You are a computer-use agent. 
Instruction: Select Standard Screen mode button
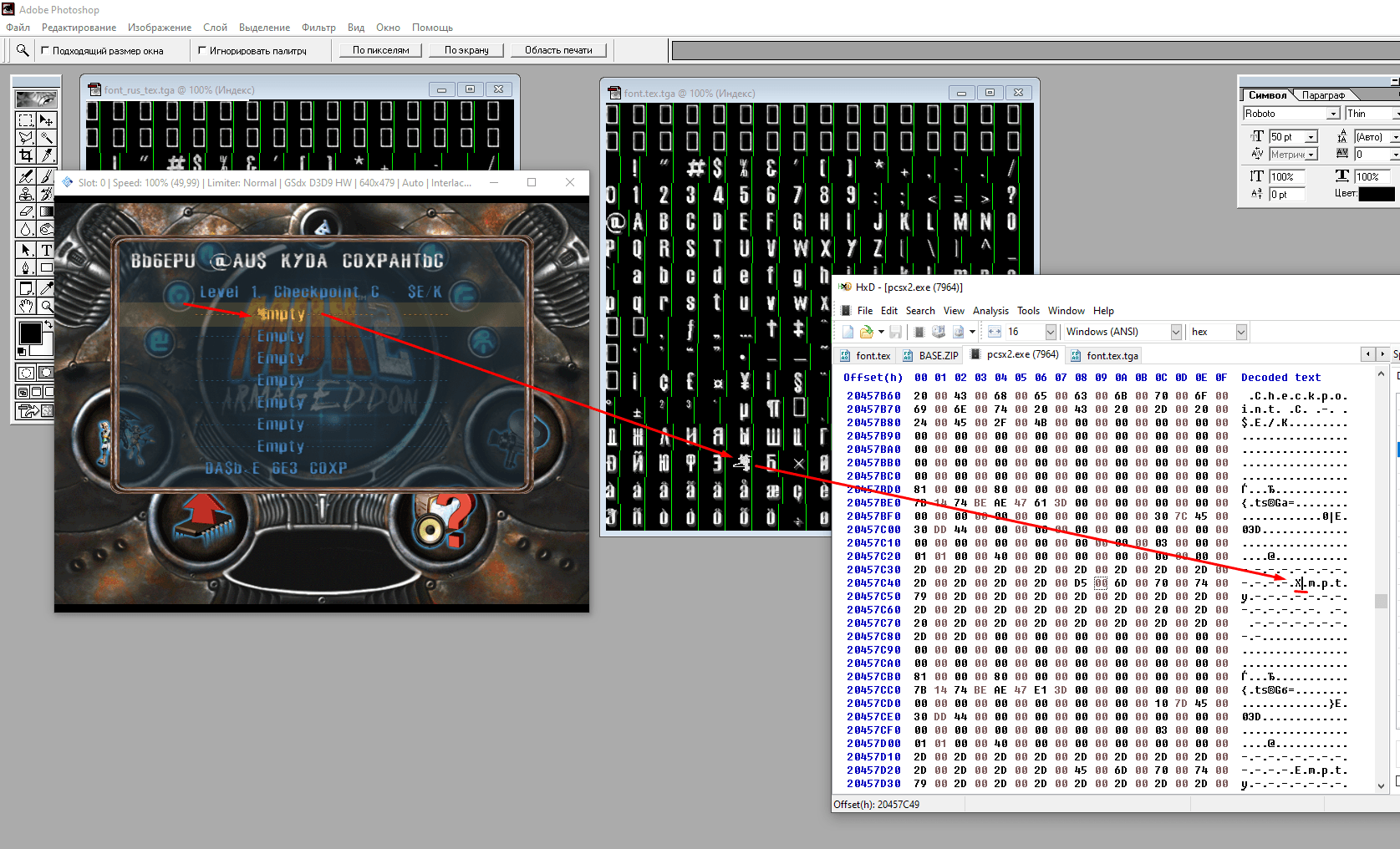pos(23,392)
